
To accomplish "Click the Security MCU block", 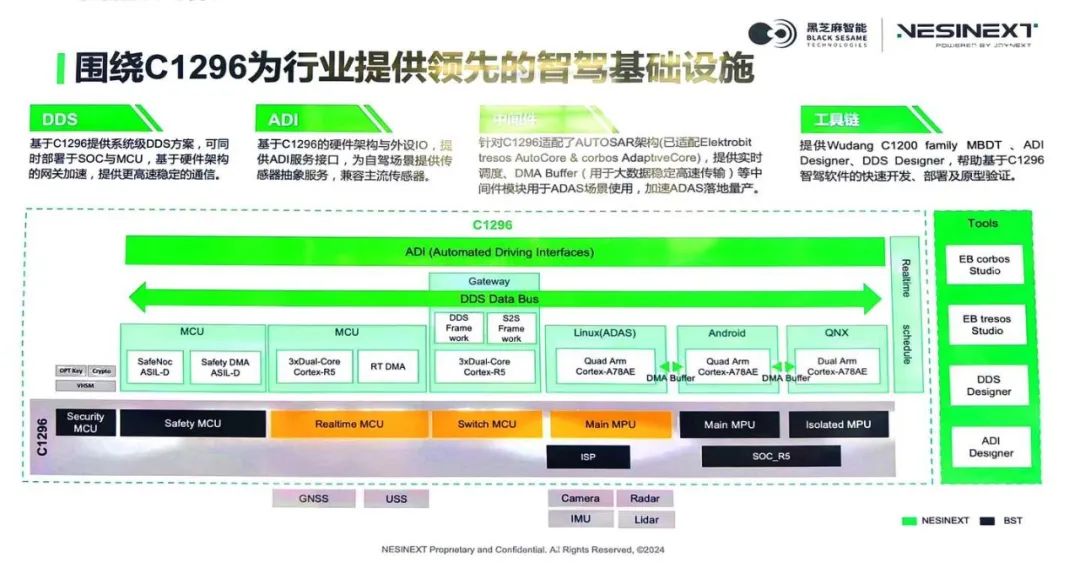I will point(85,423).
